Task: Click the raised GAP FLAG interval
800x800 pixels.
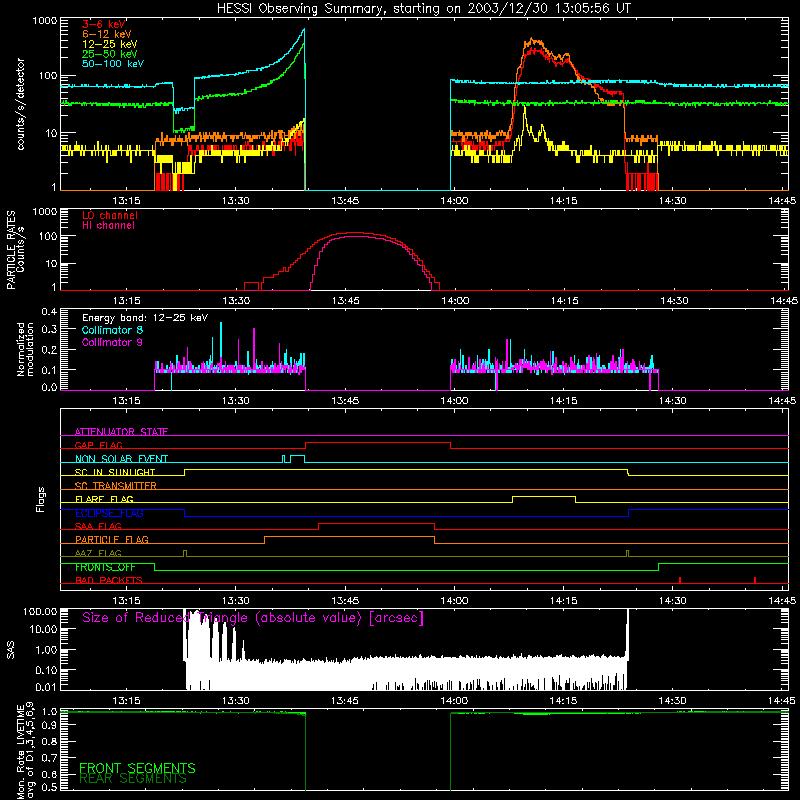Action: coord(378,443)
